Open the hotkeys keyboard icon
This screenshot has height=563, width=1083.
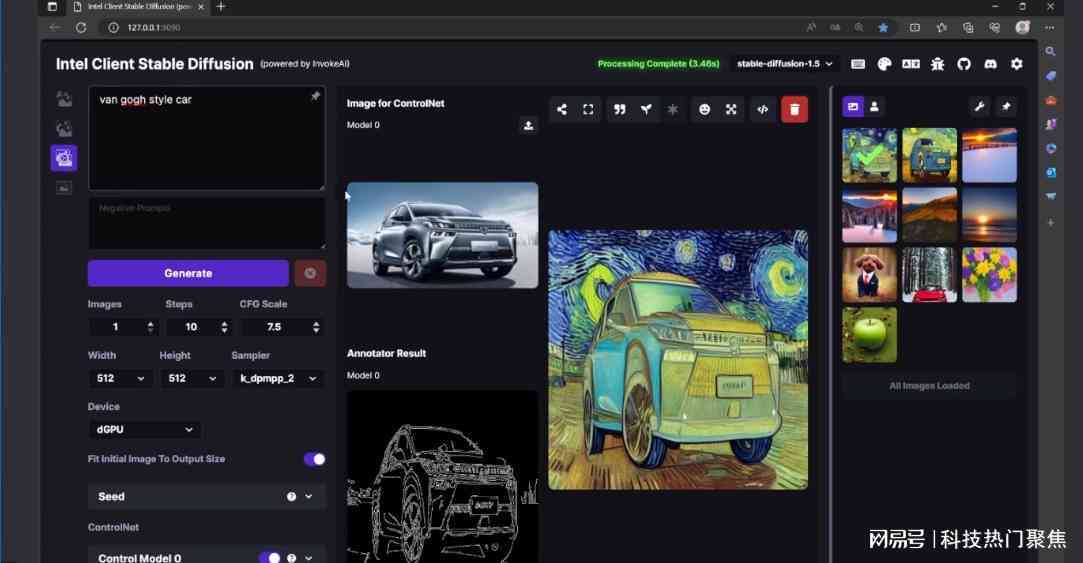pos(858,64)
